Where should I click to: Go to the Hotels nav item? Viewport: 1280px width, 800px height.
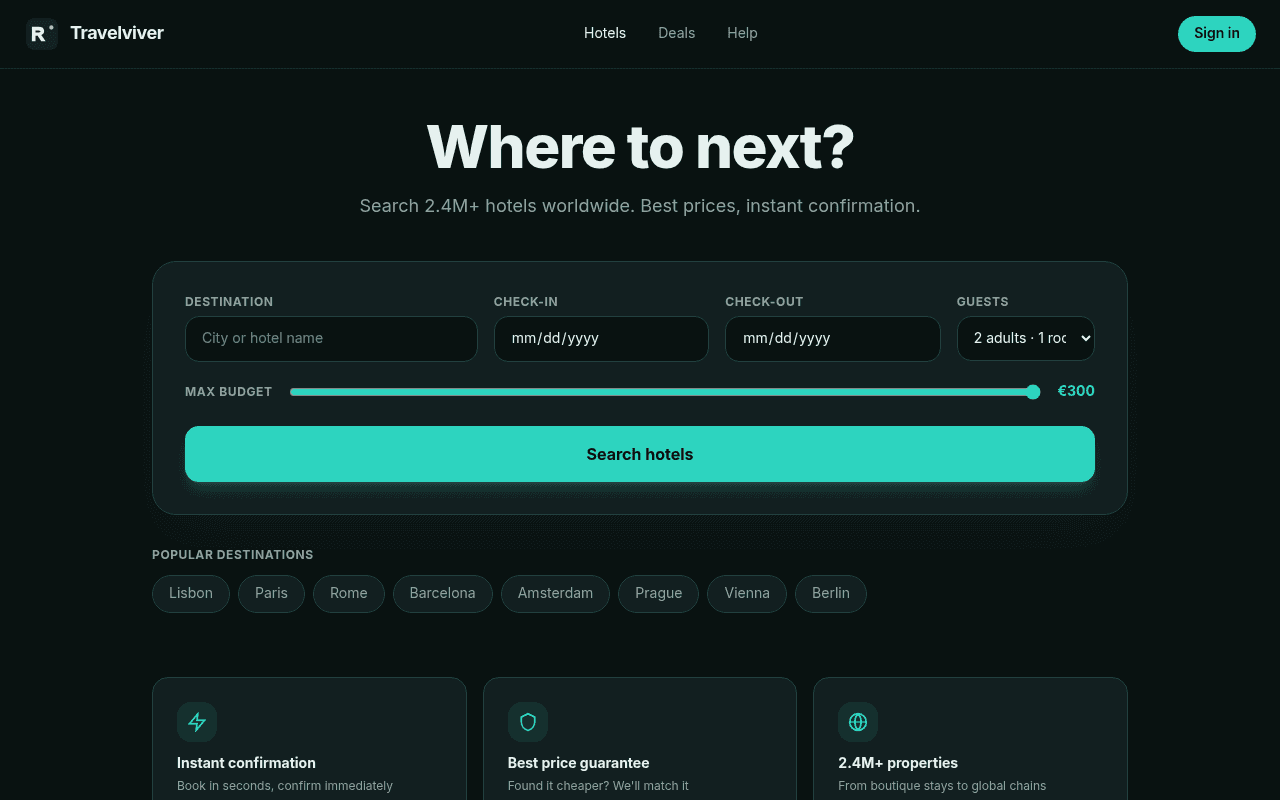[605, 33]
